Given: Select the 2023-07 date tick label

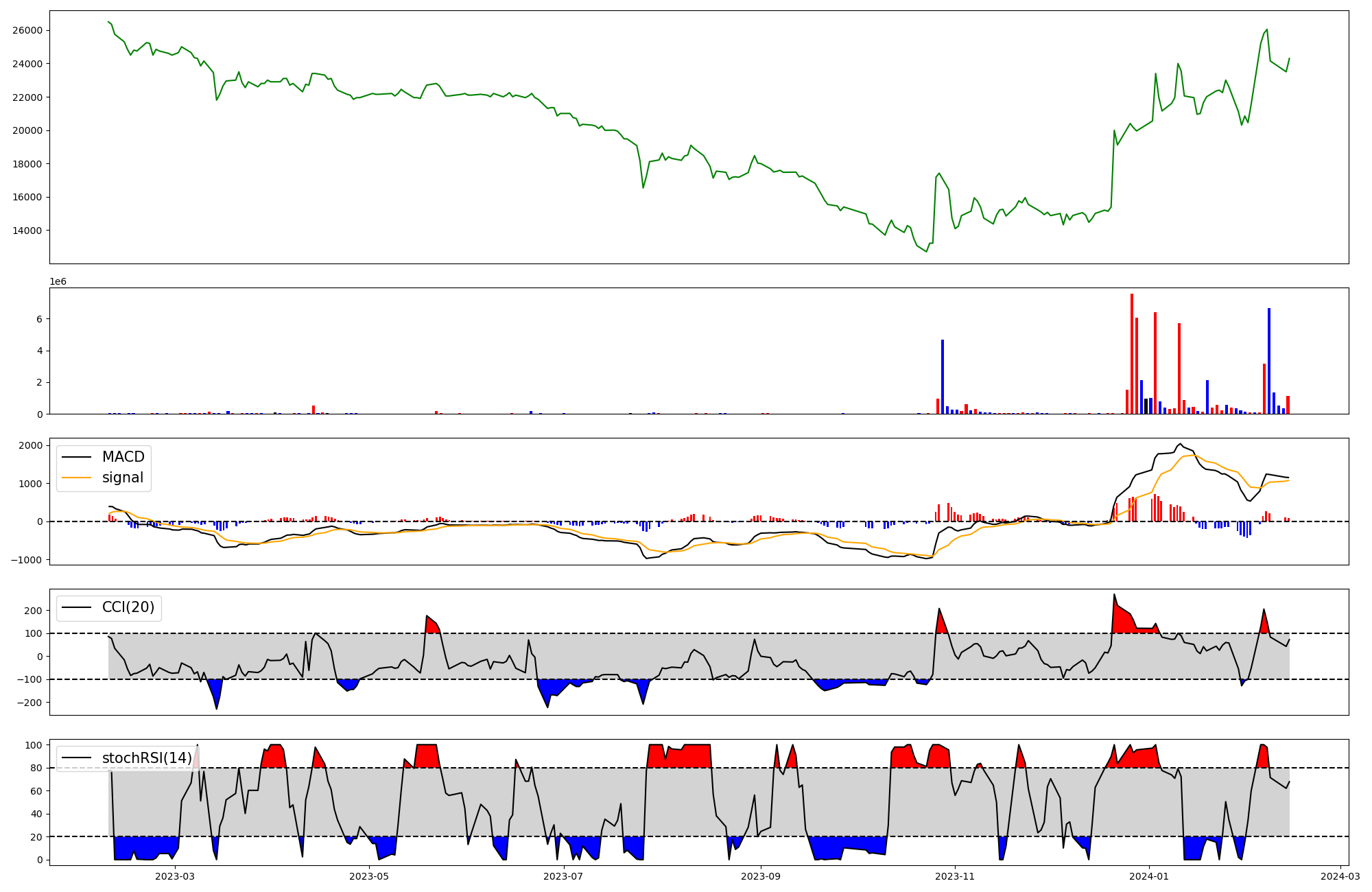Looking at the screenshot, I should click(564, 876).
